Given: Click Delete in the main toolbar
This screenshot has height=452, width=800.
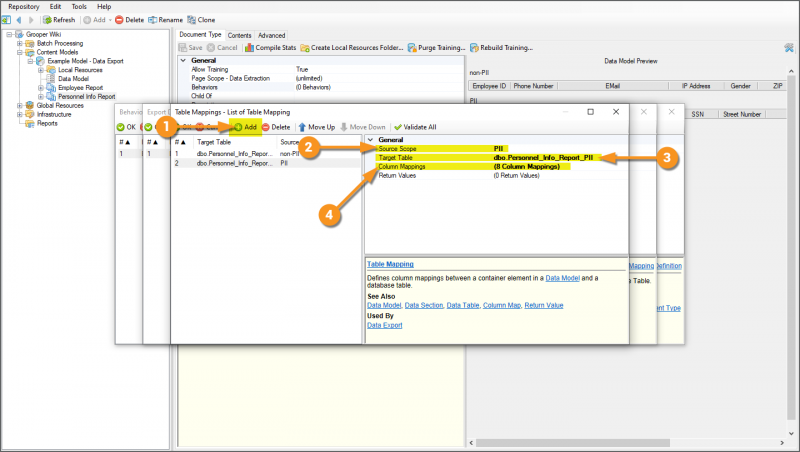Looking at the screenshot, I should coord(130,20).
